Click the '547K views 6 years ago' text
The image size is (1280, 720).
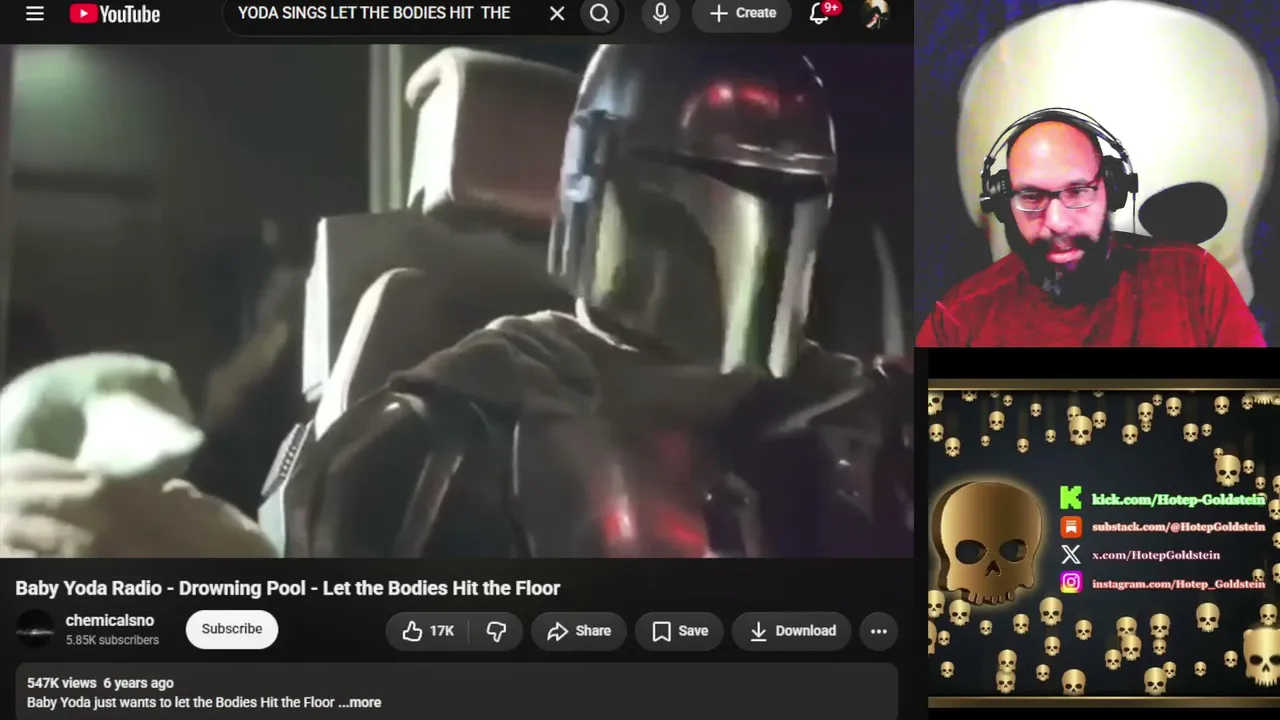(x=100, y=683)
